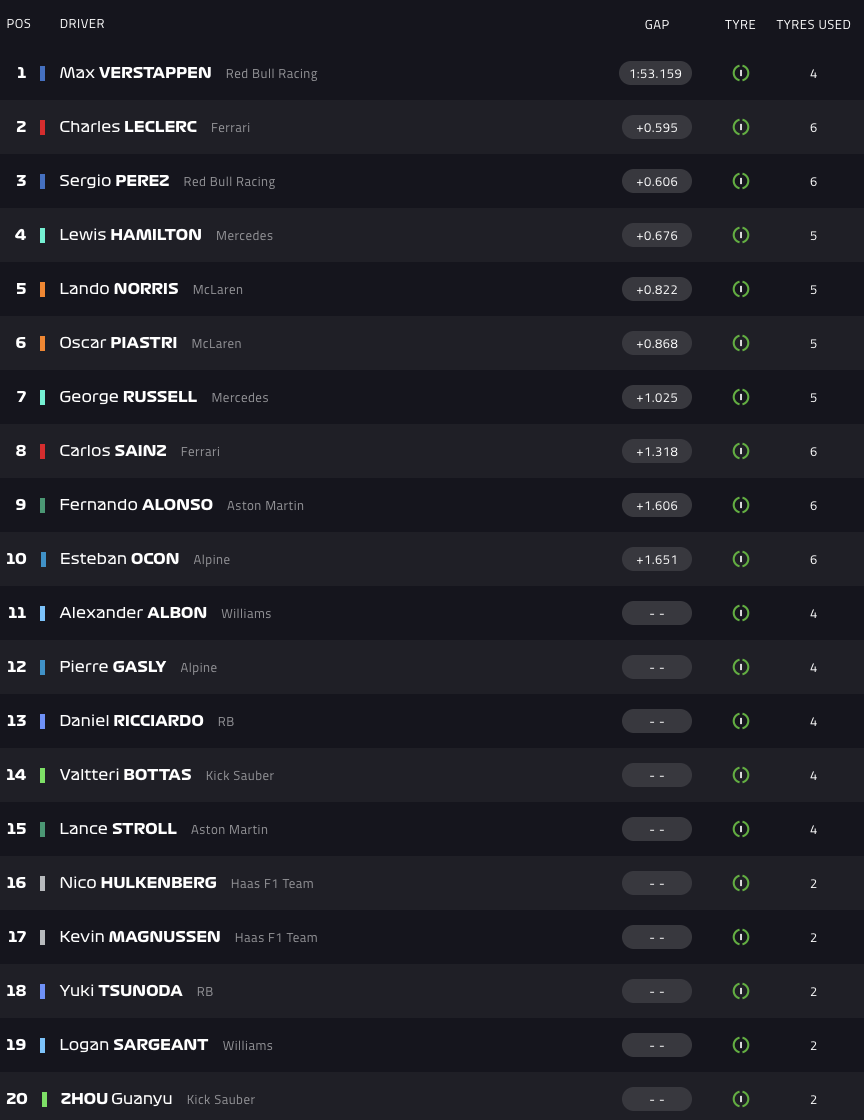
Task: Click the tyre icon in Verstappen's row
Action: 741,73
